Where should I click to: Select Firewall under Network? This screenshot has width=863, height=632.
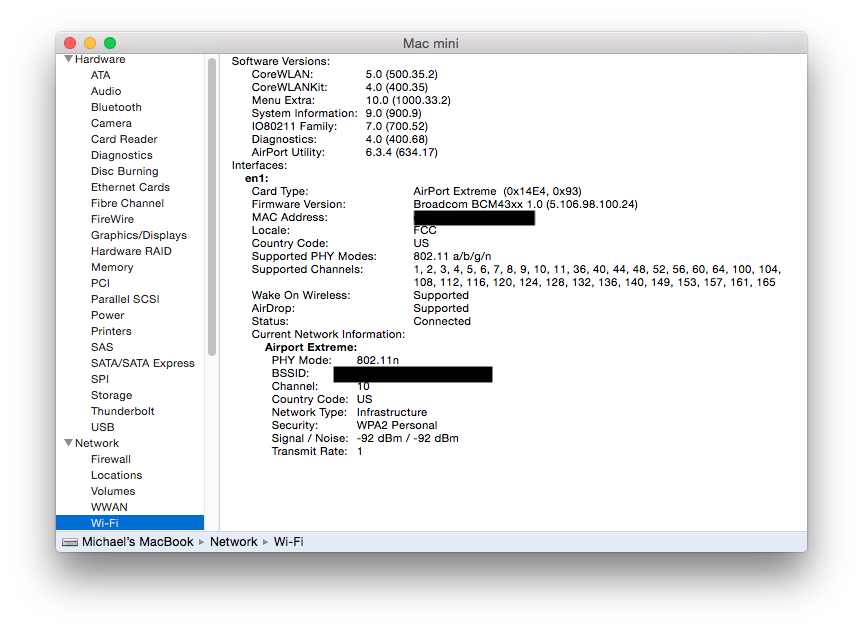(x=111, y=459)
